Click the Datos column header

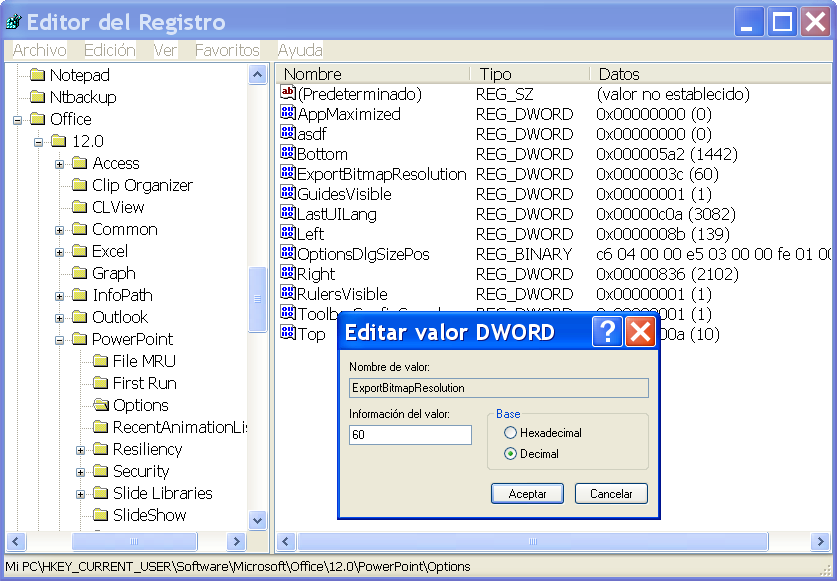(710, 74)
